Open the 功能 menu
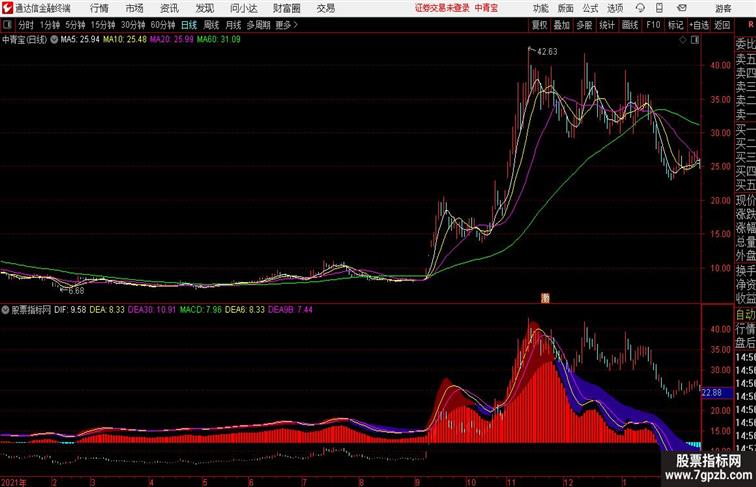The height and width of the screenshot is (487, 756). click(540, 8)
